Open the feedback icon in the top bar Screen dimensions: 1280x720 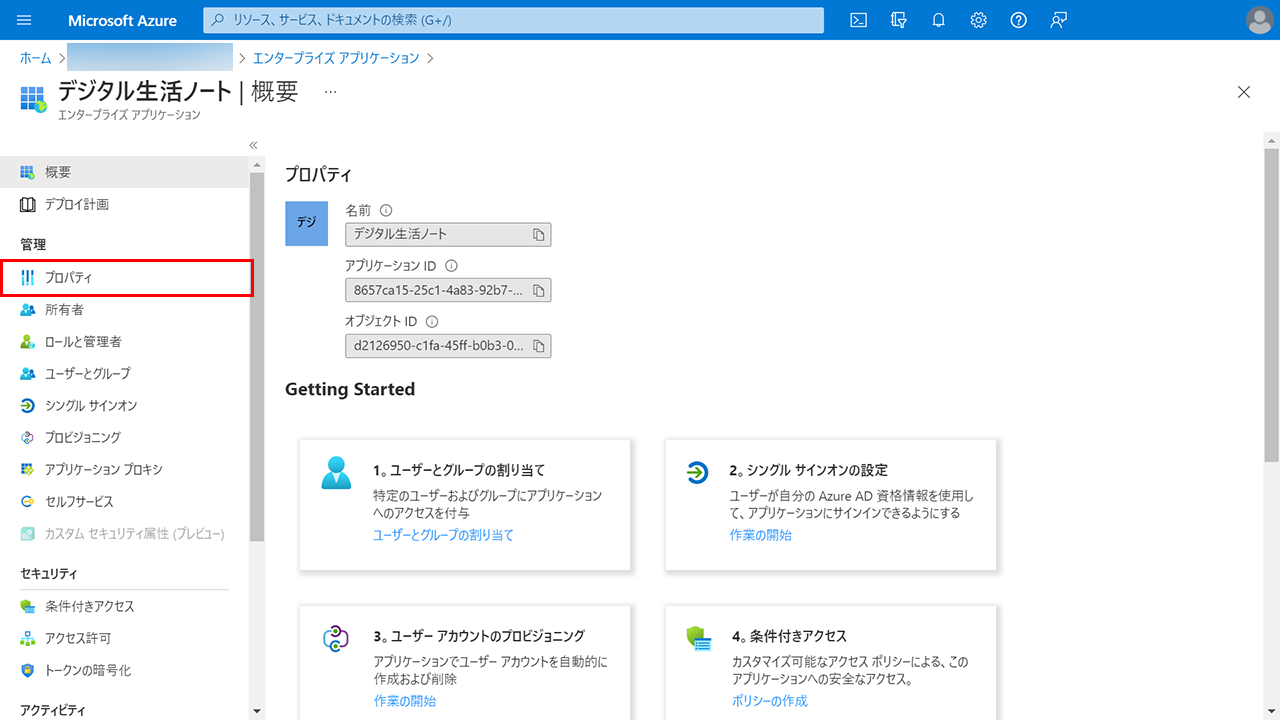[1058, 20]
